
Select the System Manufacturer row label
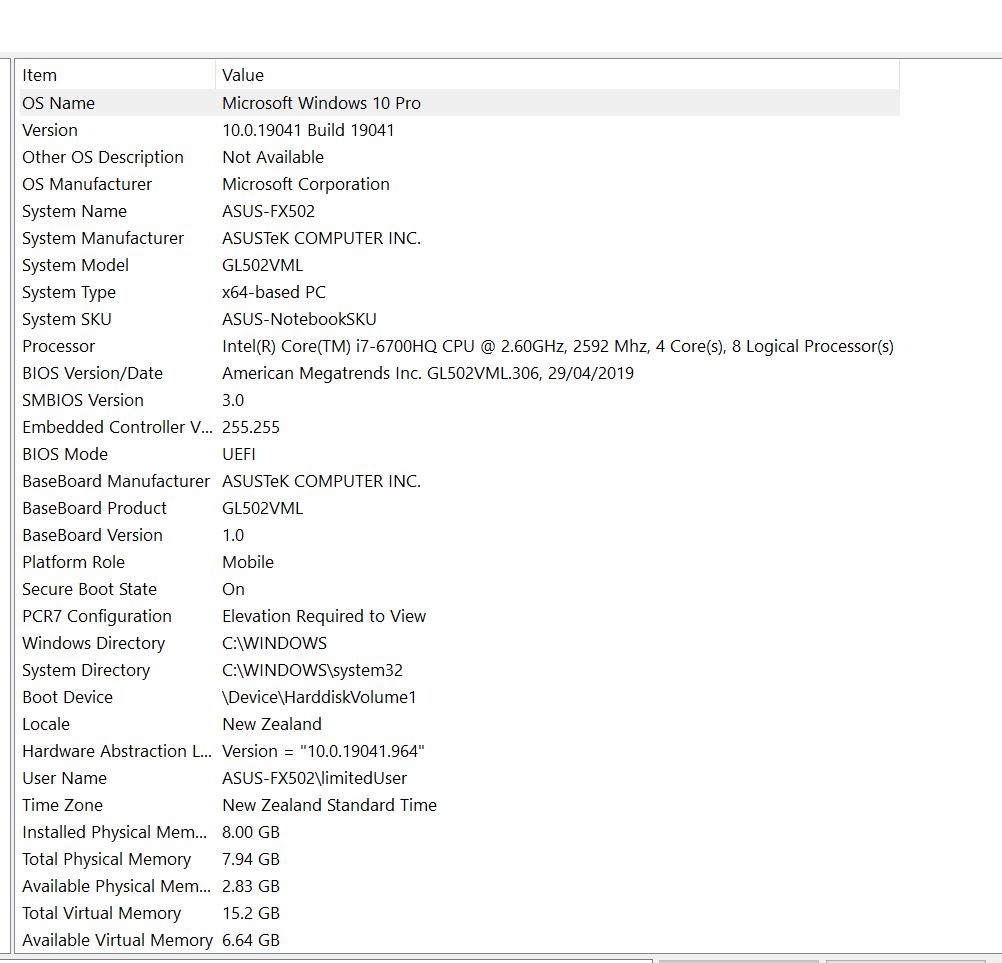pos(103,238)
